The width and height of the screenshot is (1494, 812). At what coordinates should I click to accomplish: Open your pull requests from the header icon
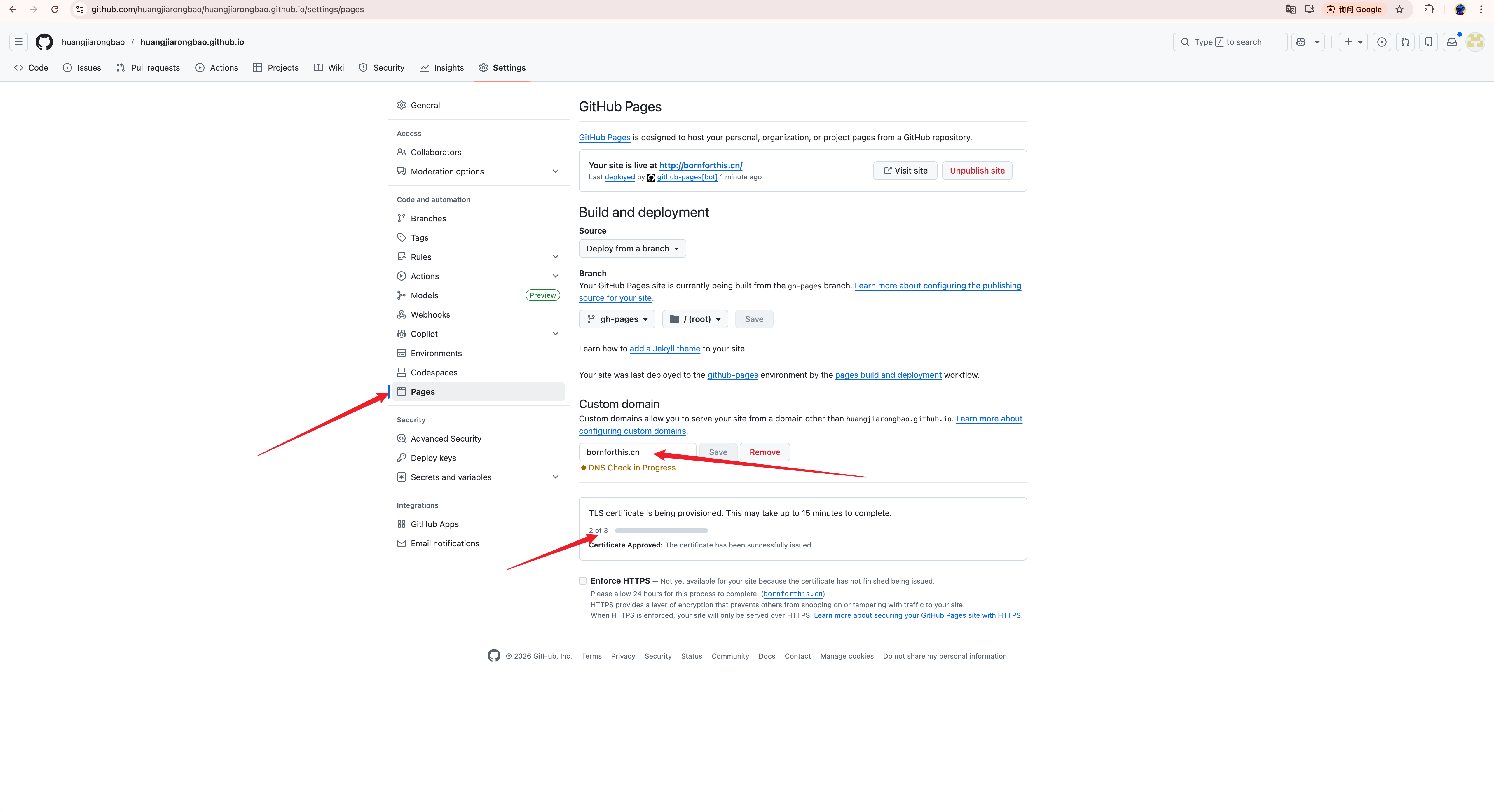[1405, 42]
